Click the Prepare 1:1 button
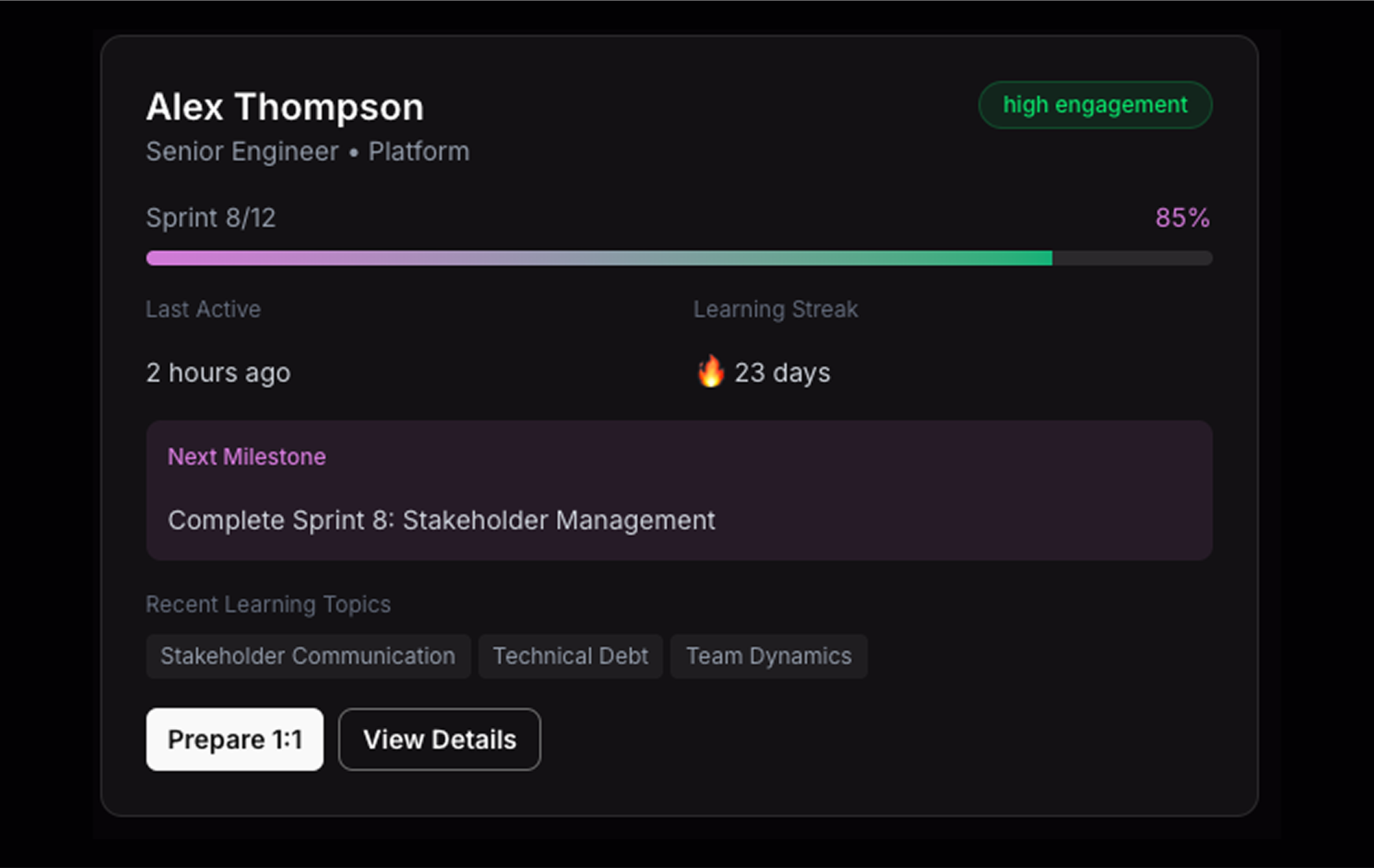This screenshot has height=868, width=1374. pos(234,739)
